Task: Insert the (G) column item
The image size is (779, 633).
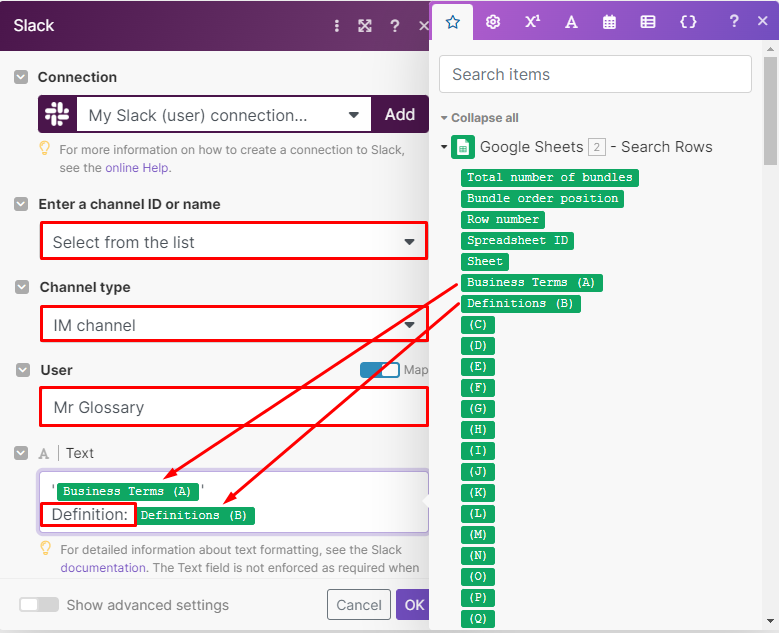Action: 477,408
